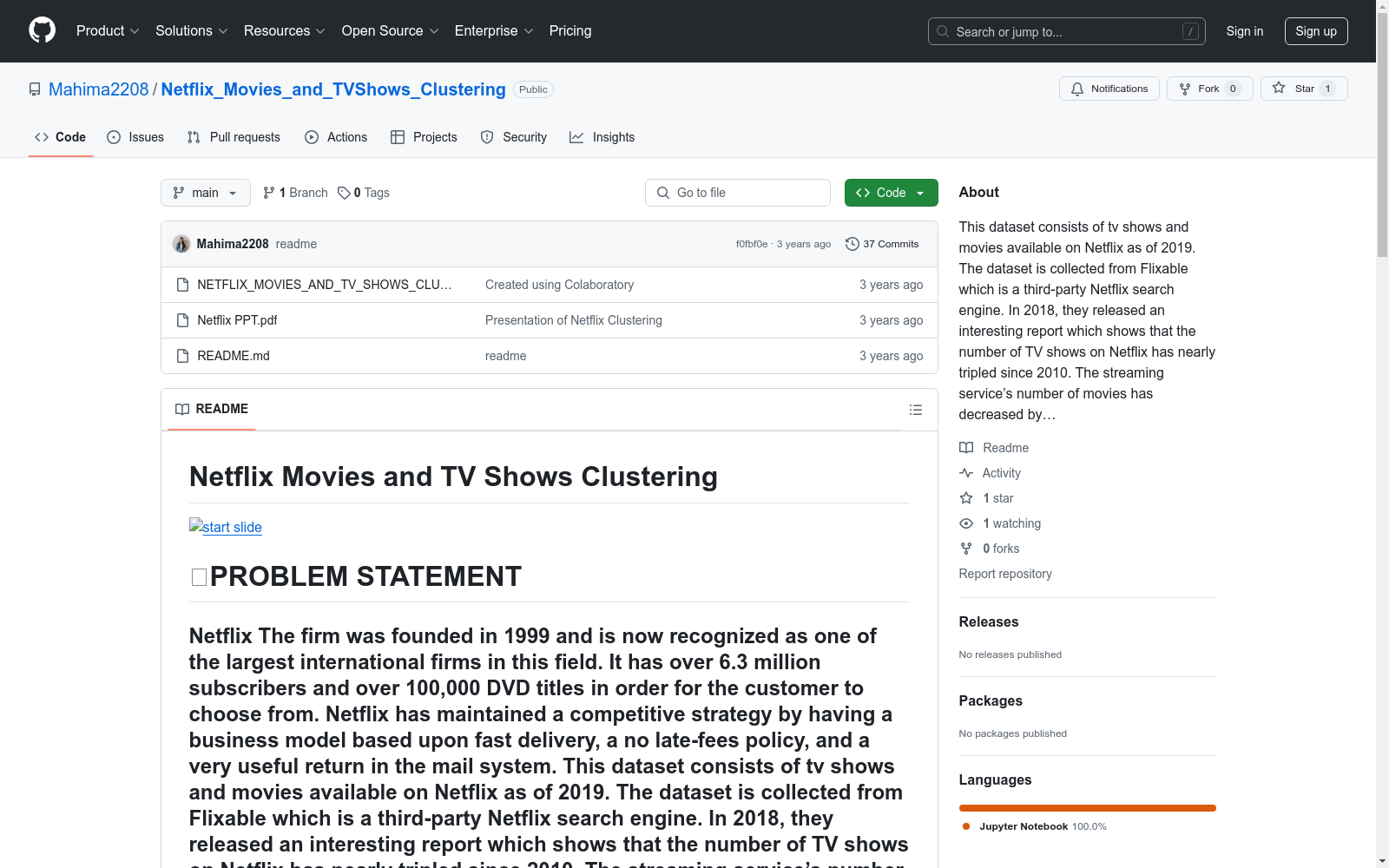Click the Created using Colaboratory commit message

(560, 285)
